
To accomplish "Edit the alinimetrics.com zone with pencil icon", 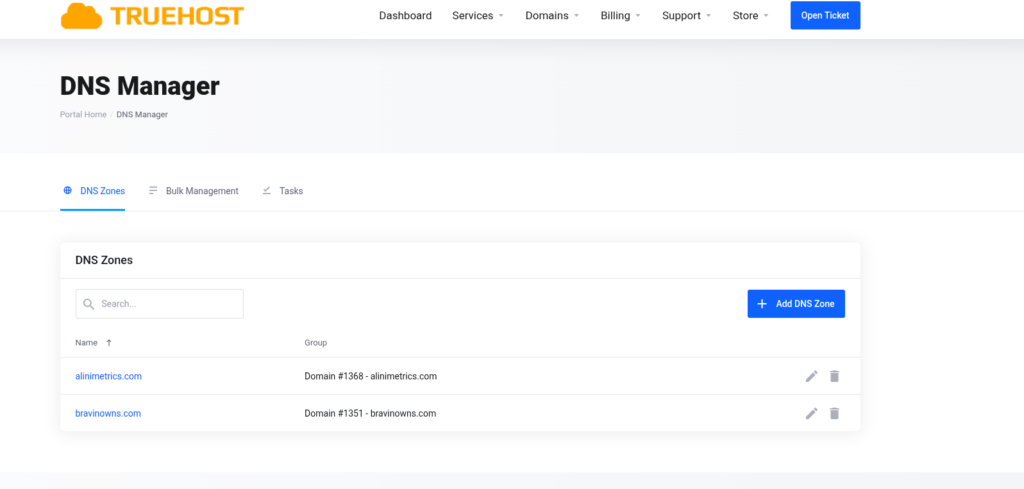I will coord(811,376).
